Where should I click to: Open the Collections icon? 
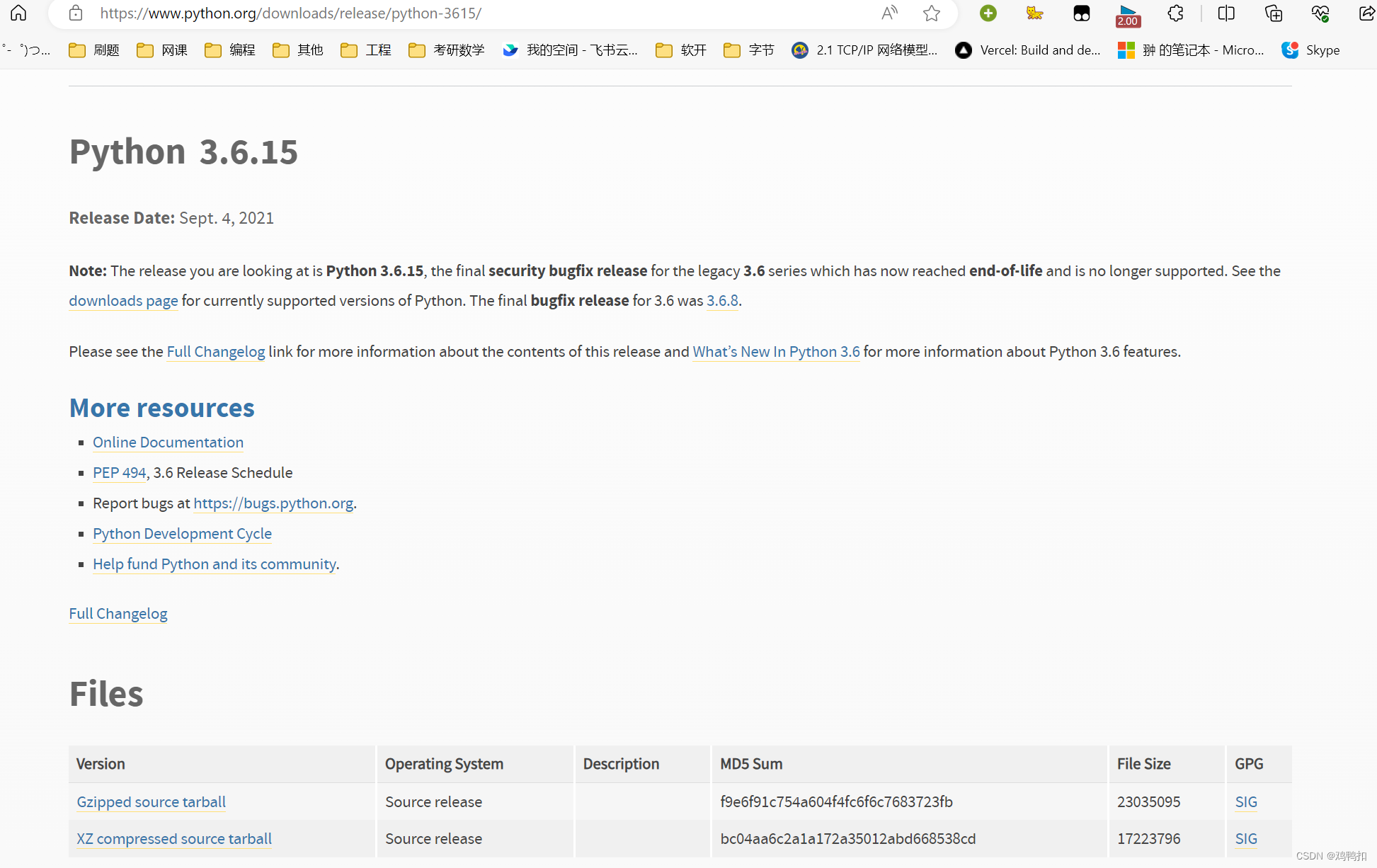pyautogui.click(x=1273, y=13)
